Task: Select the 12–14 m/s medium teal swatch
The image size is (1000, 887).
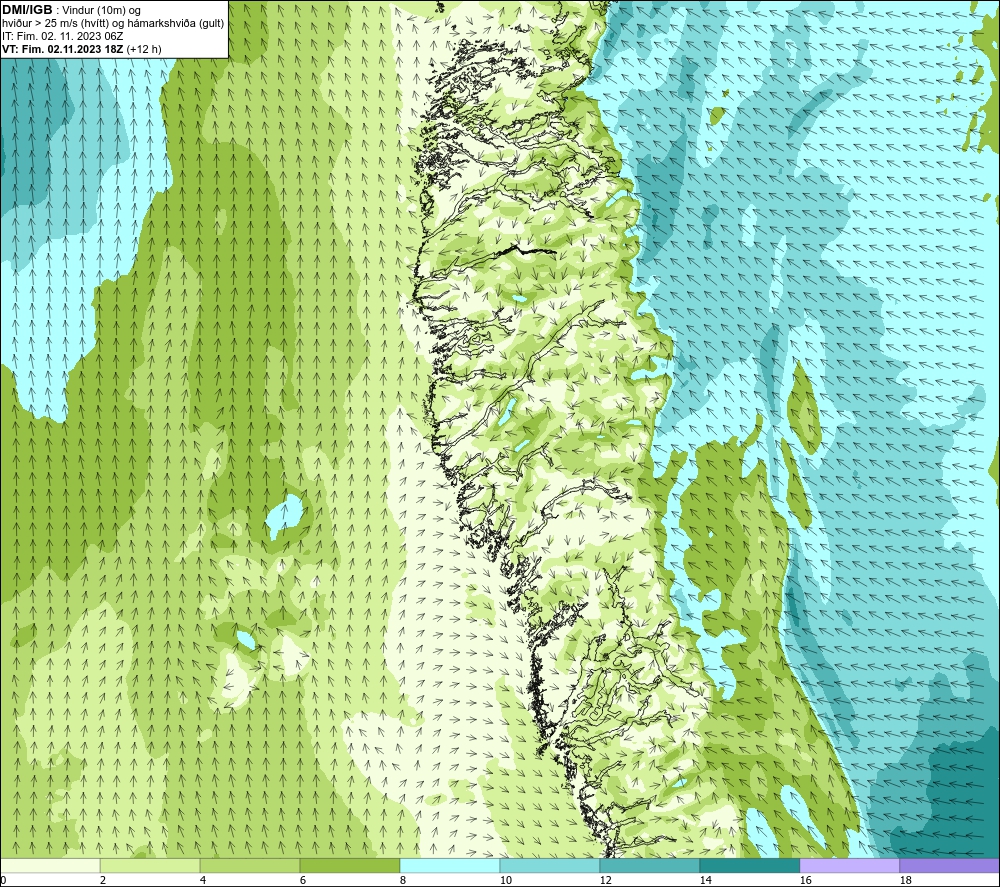Action: tap(649, 865)
